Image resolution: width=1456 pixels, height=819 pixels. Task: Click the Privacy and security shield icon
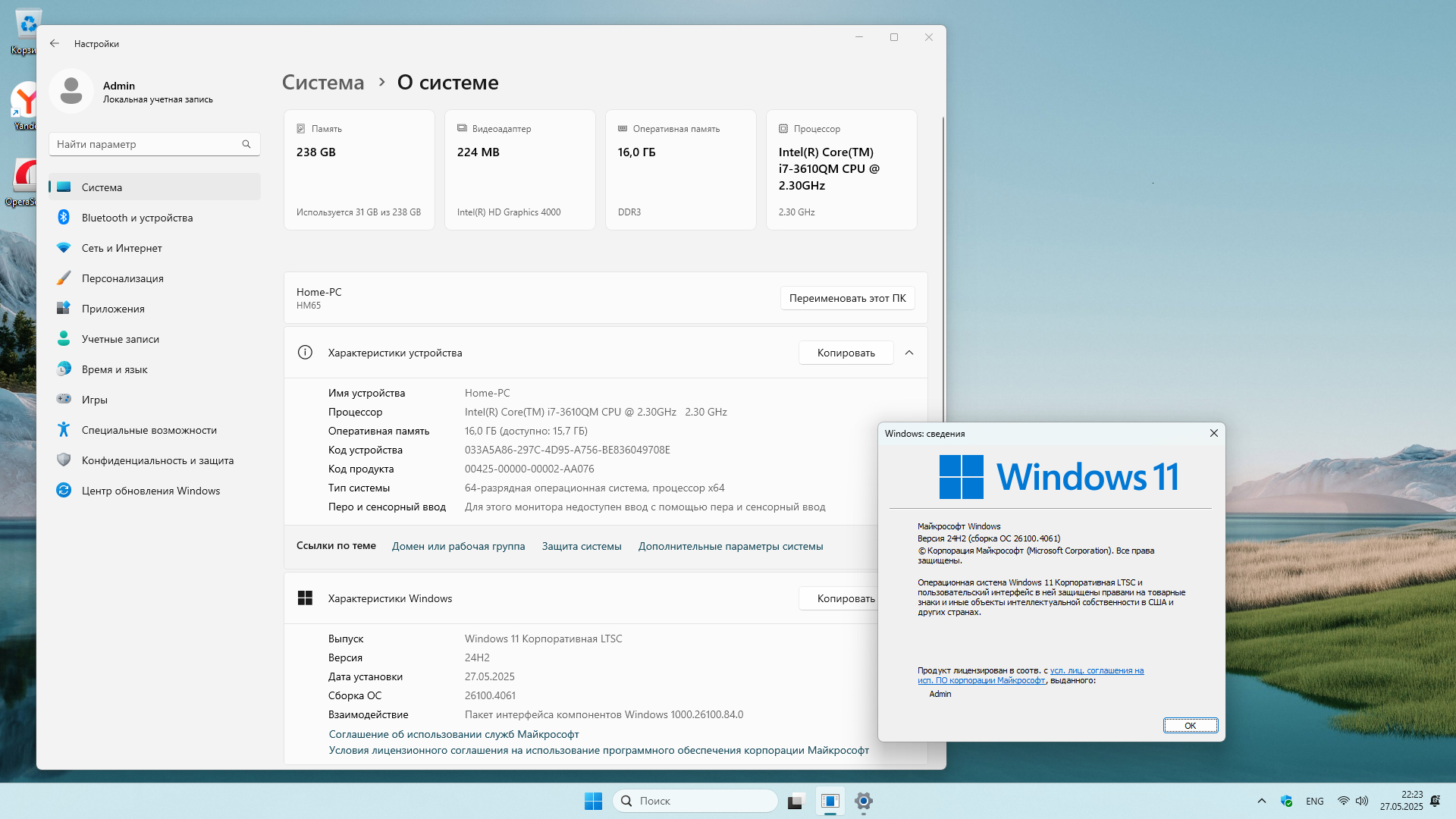click(x=64, y=460)
